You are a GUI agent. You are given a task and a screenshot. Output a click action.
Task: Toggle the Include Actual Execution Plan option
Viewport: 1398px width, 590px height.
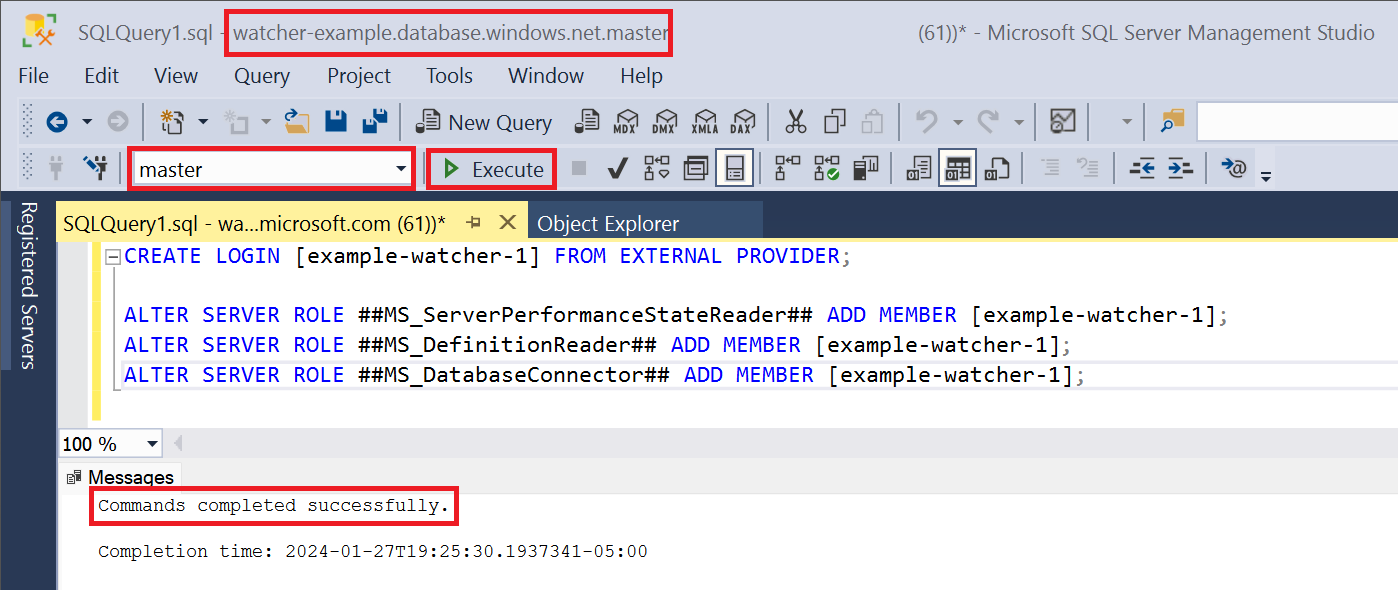[x=826, y=168]
